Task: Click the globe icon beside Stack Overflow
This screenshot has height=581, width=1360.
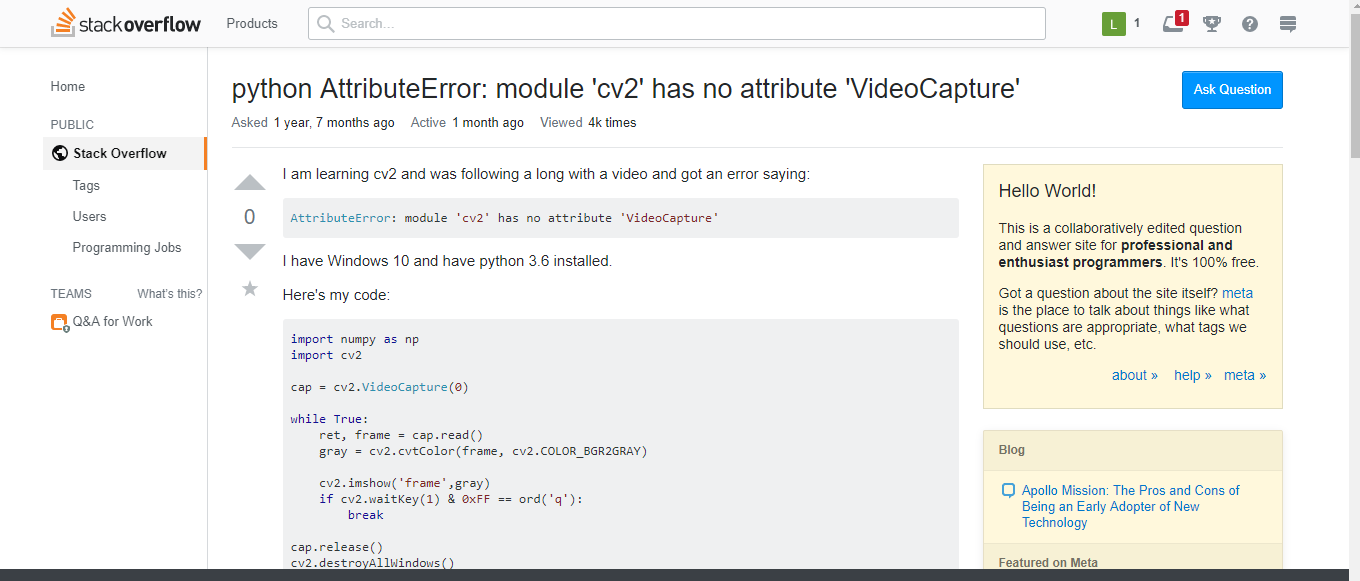Action: [60, 153]
